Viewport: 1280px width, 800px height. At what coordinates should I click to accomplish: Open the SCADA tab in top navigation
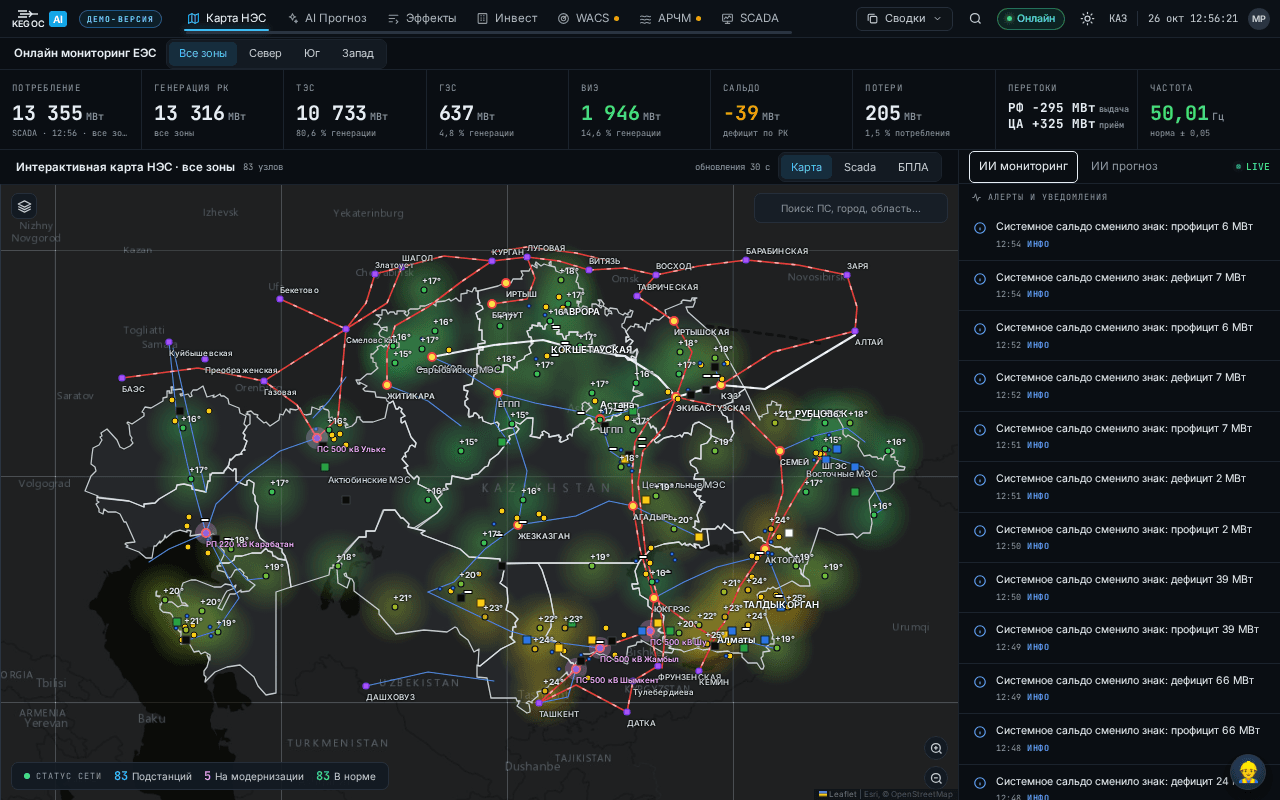(750, 18)
